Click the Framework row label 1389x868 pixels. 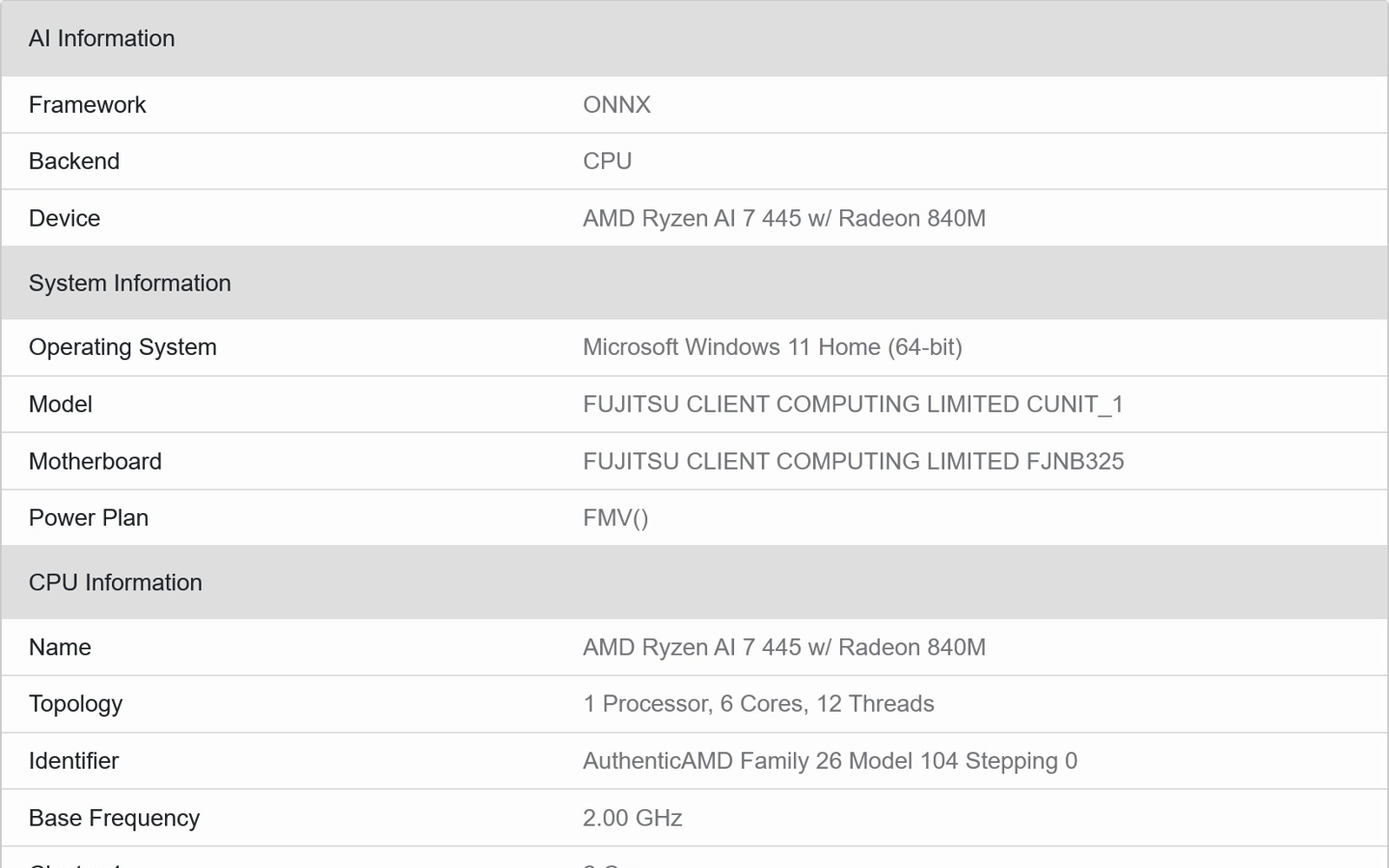tap(87, 104)
